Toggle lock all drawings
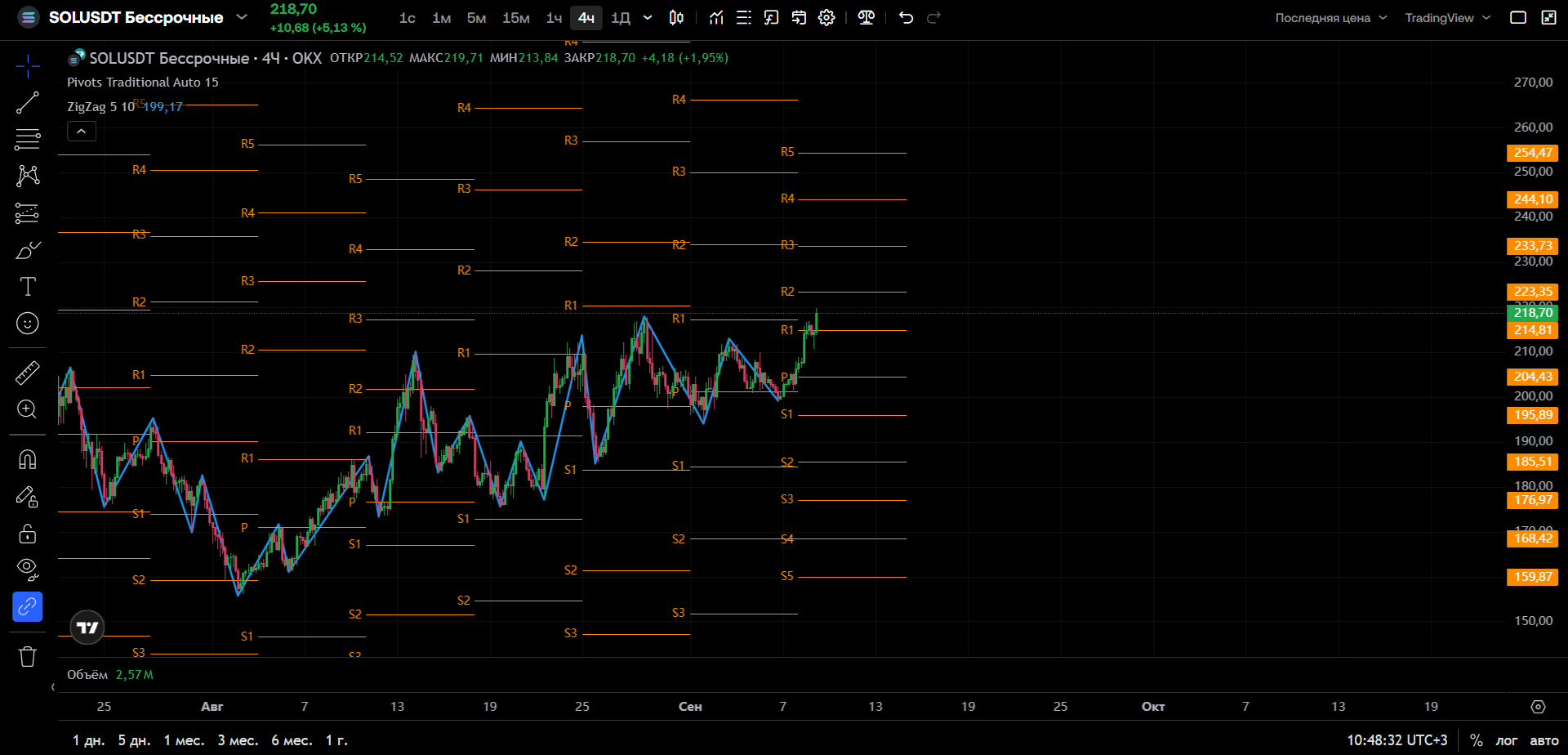Screen dimensions: 1568x755 [28, 533]
